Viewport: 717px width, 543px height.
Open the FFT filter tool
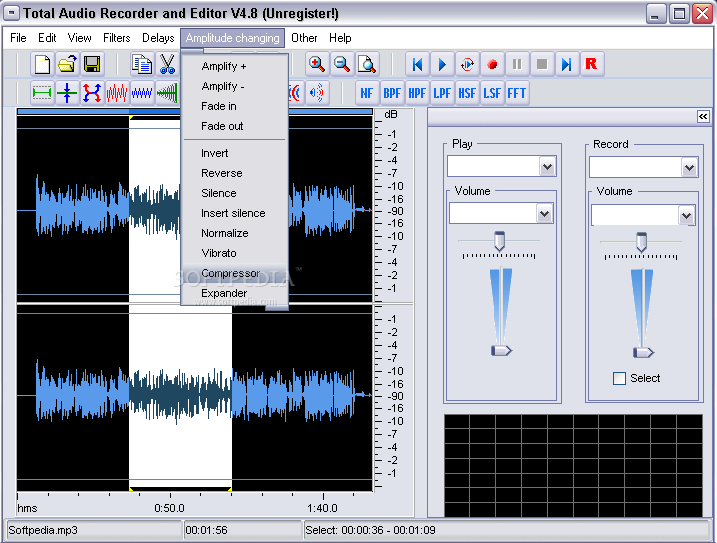(x=517, y=93)
